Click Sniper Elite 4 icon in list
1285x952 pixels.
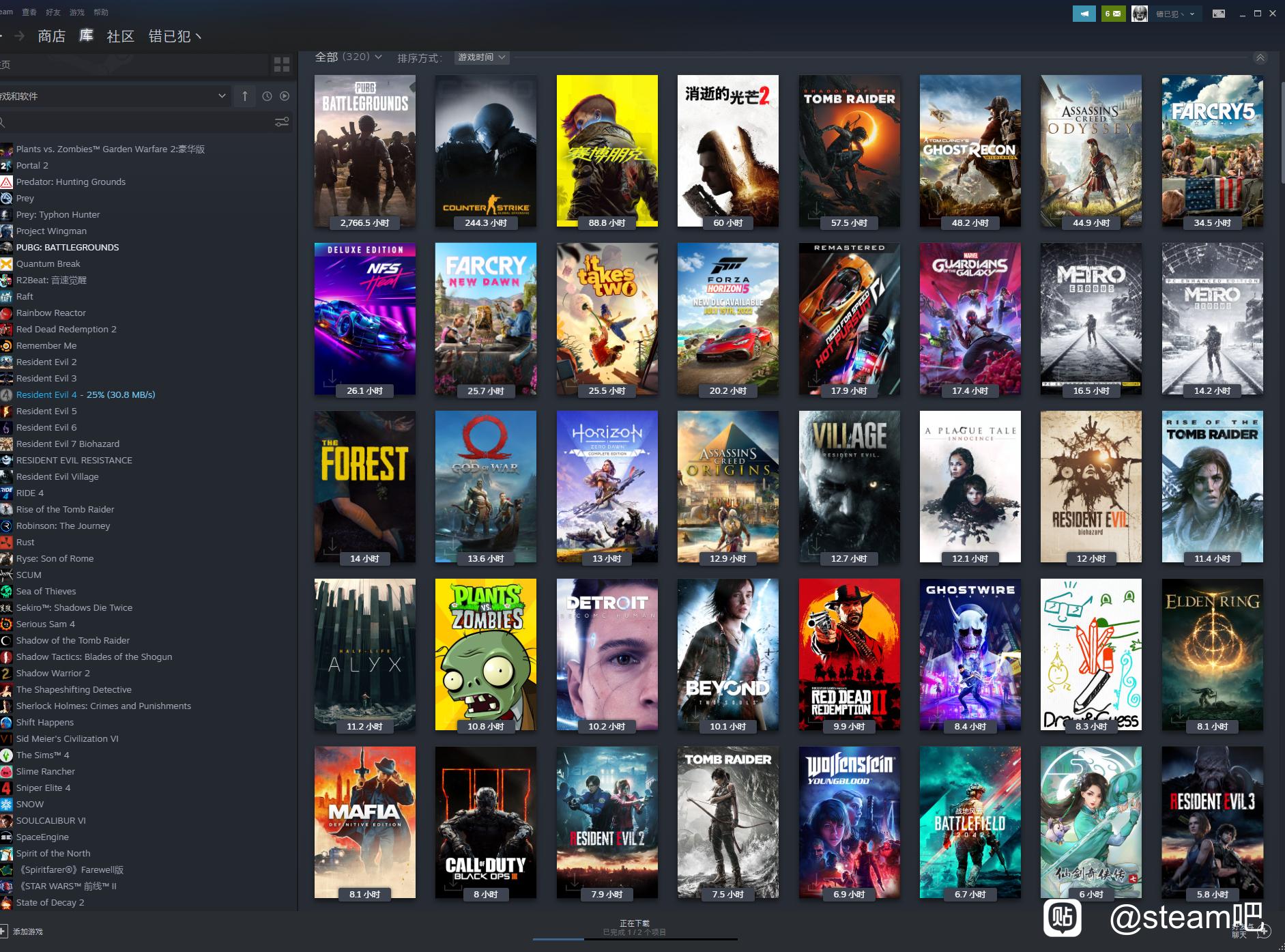6,788
